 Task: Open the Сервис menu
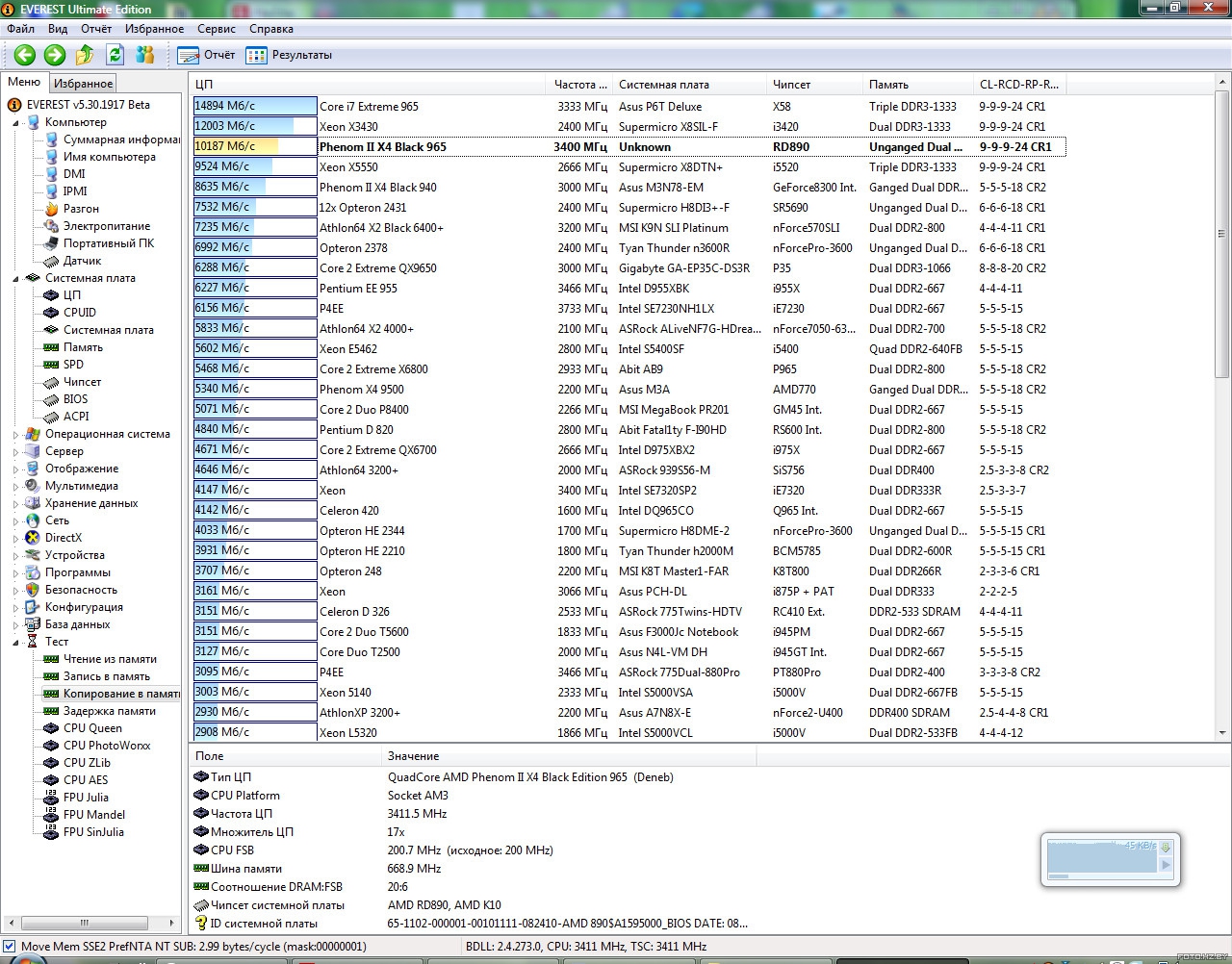coord(217,29)
